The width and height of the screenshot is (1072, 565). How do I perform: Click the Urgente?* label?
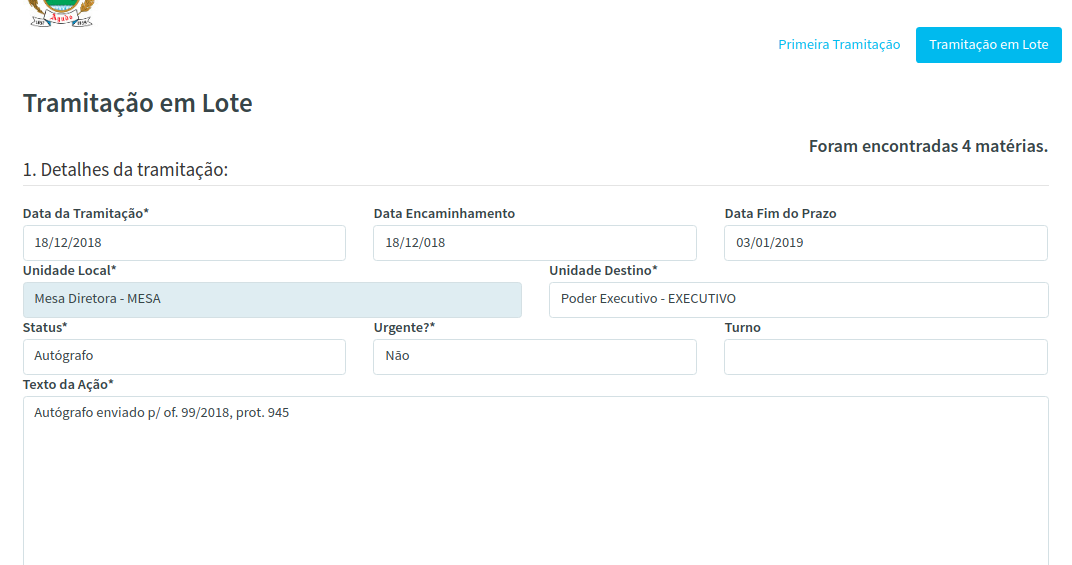(x=404, y=327)
